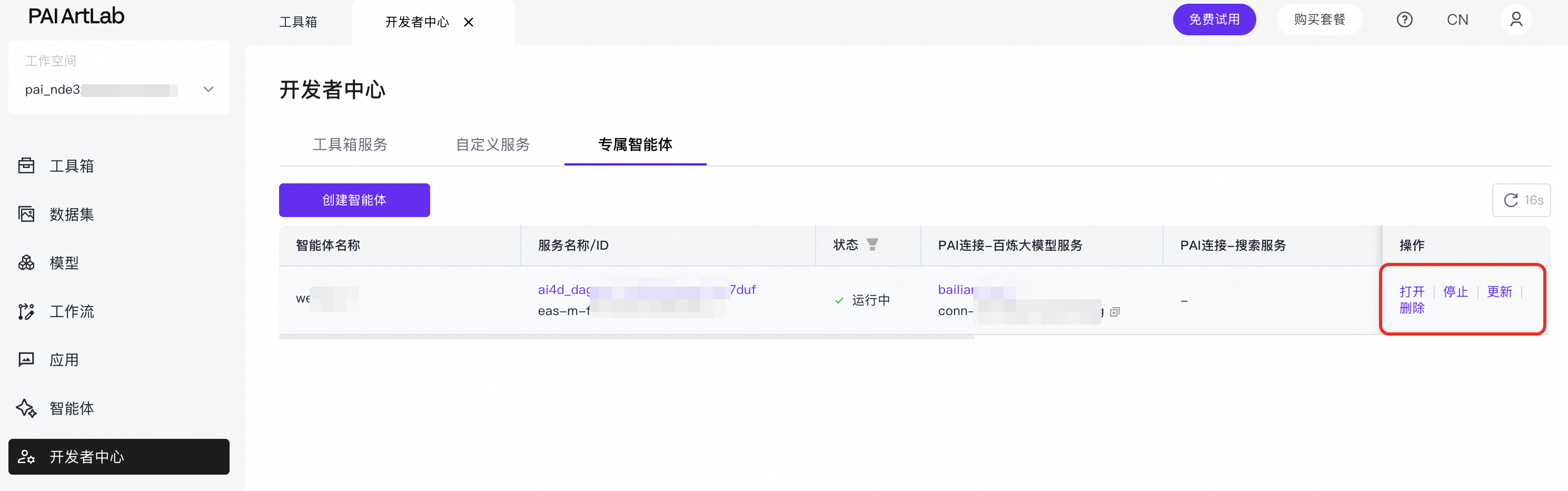1568x491 pixels.
Task: Open the help question mark icon
Action: pyautogui.click(x=1404, y=20)
